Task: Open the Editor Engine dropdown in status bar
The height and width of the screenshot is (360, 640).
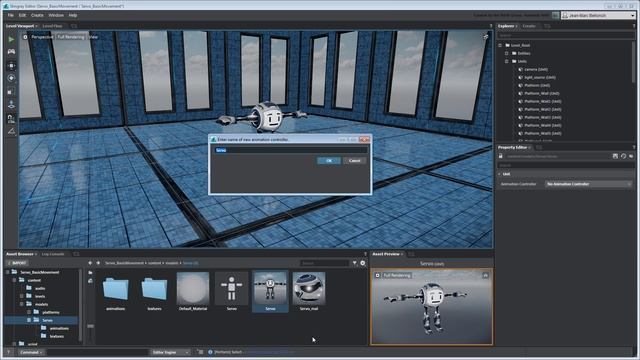Action: [170, 352]
